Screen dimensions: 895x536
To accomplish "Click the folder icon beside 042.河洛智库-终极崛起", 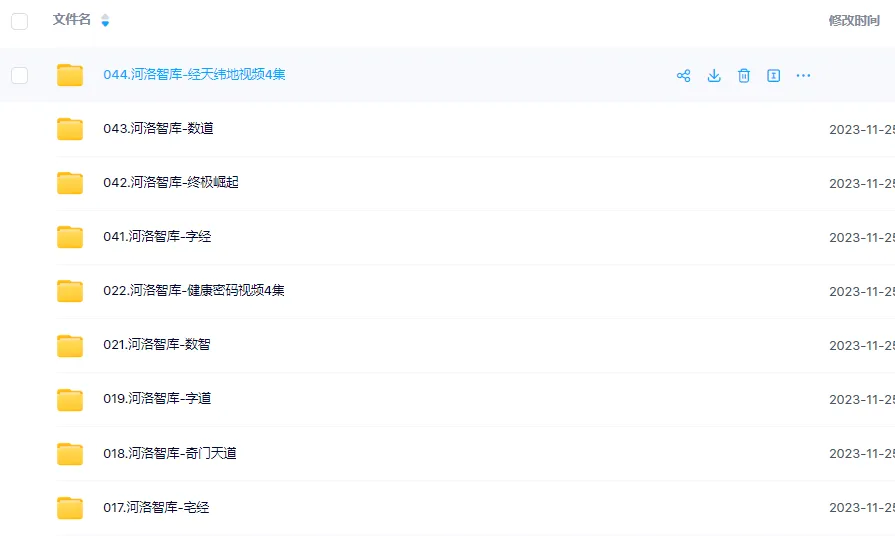I will (70, 183).
